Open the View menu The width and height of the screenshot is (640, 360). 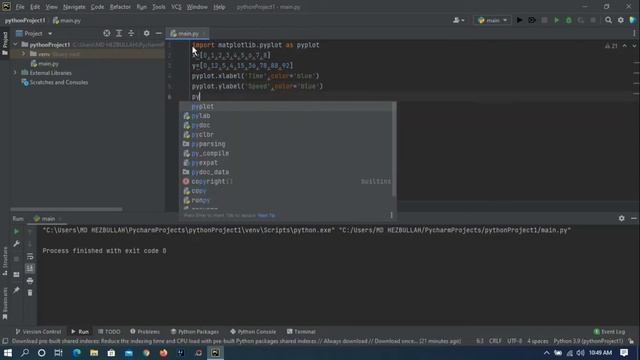(51, 7)
